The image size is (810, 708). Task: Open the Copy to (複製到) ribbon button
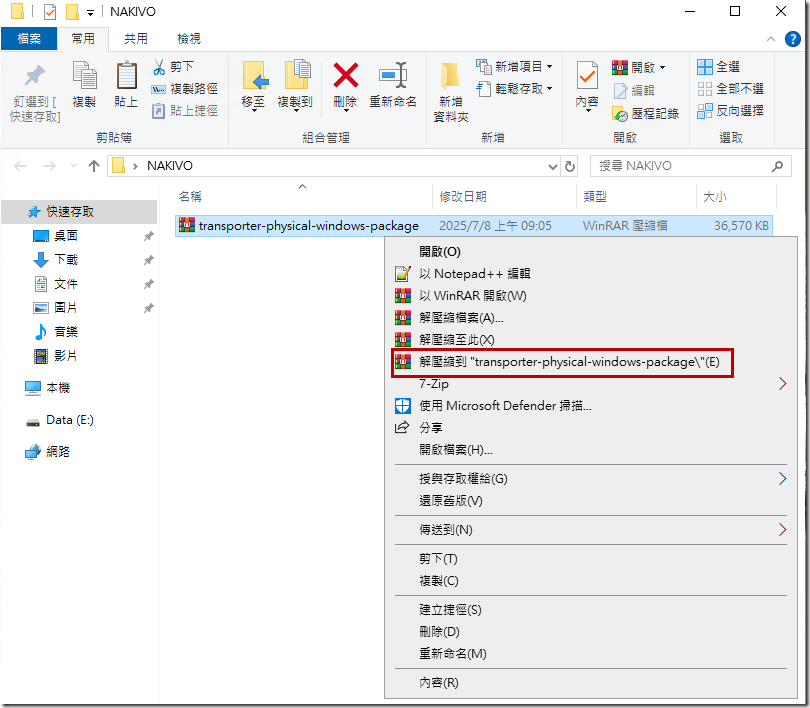[295, 86]
